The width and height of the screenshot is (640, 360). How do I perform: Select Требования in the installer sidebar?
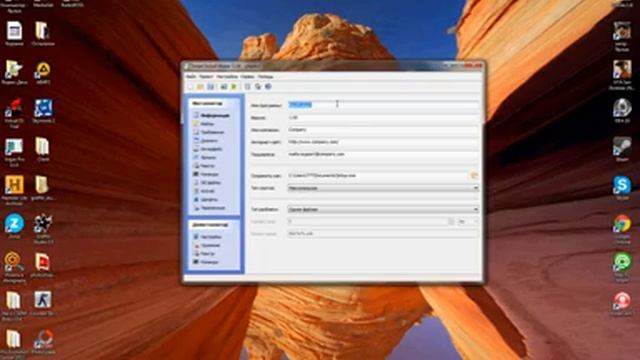209,132
